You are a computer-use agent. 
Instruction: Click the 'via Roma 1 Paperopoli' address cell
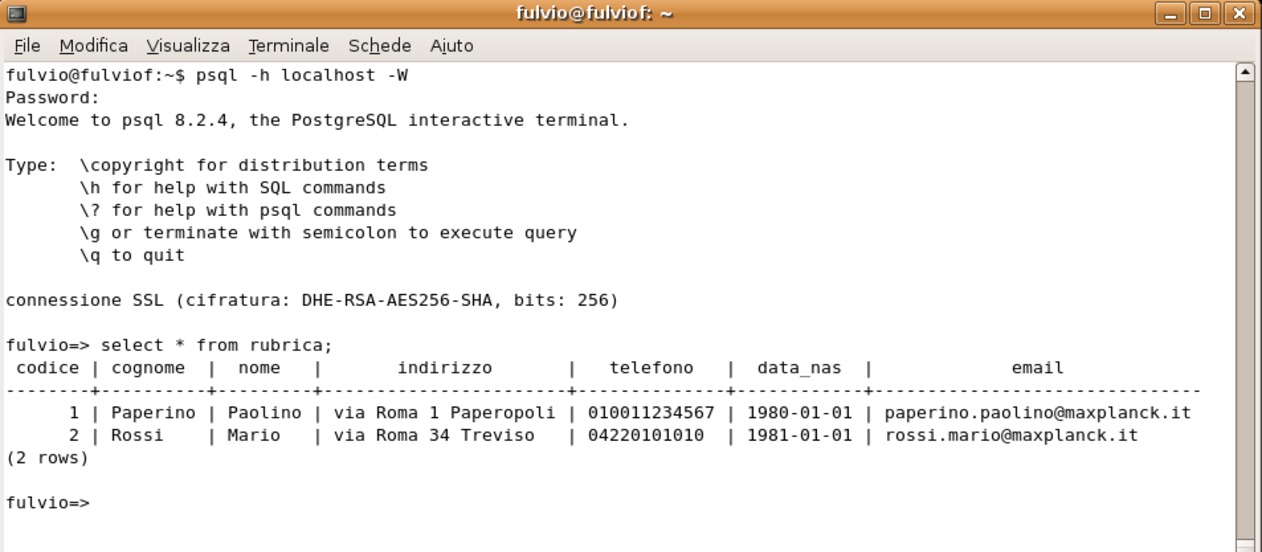[444, 413]
